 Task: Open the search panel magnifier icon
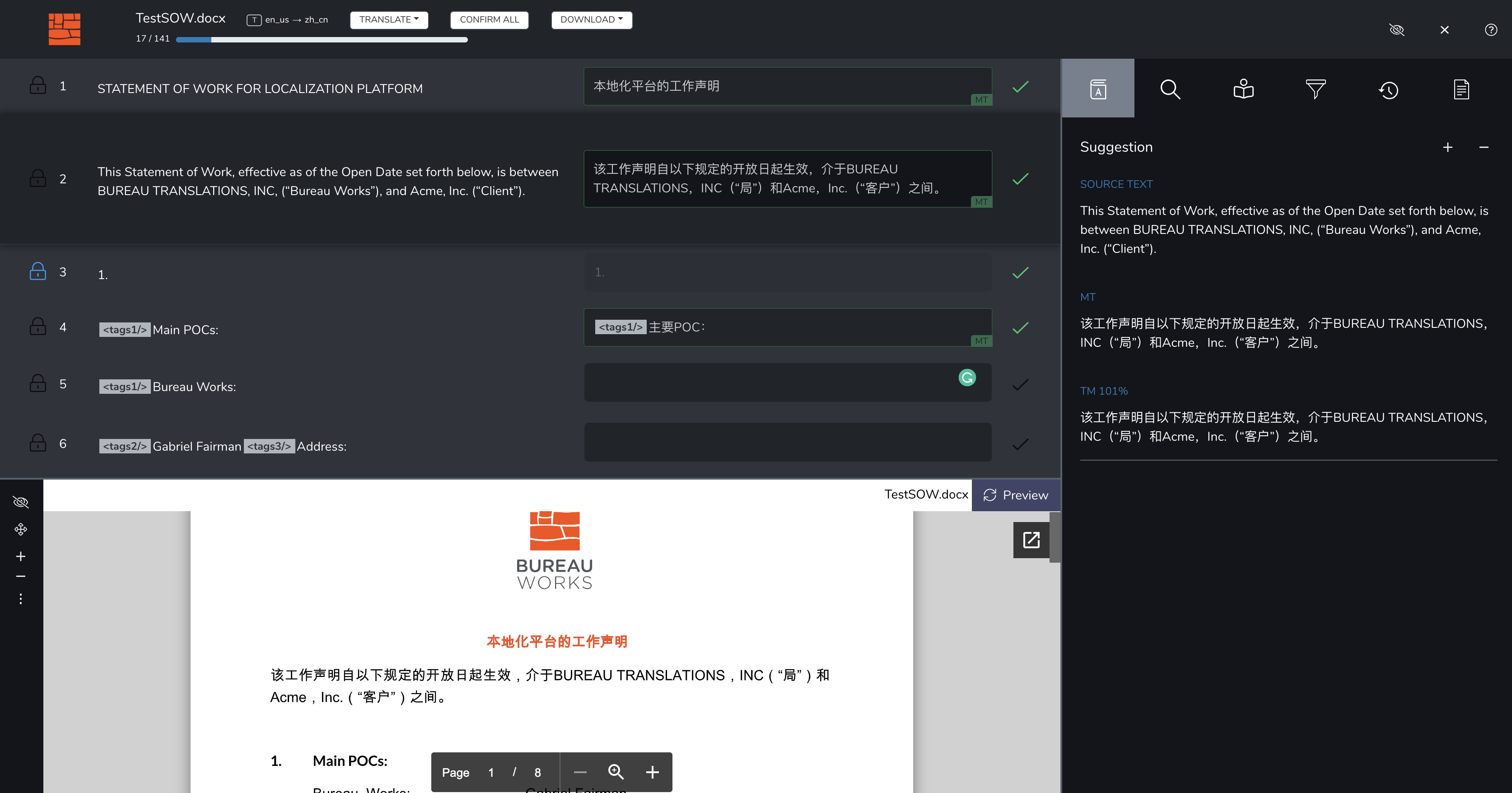(1170, 89)
